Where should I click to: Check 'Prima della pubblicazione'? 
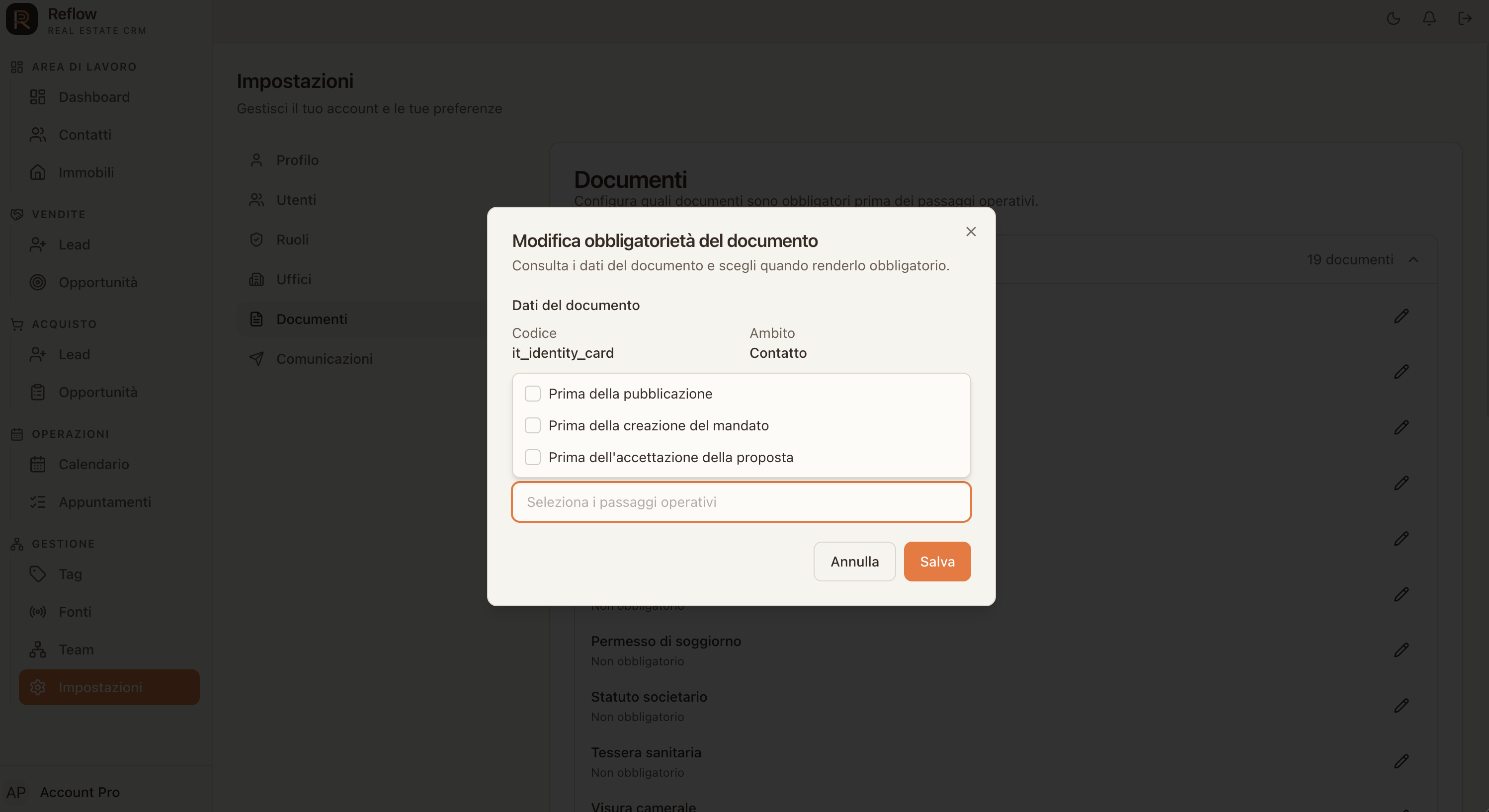(x=532, y=394)
